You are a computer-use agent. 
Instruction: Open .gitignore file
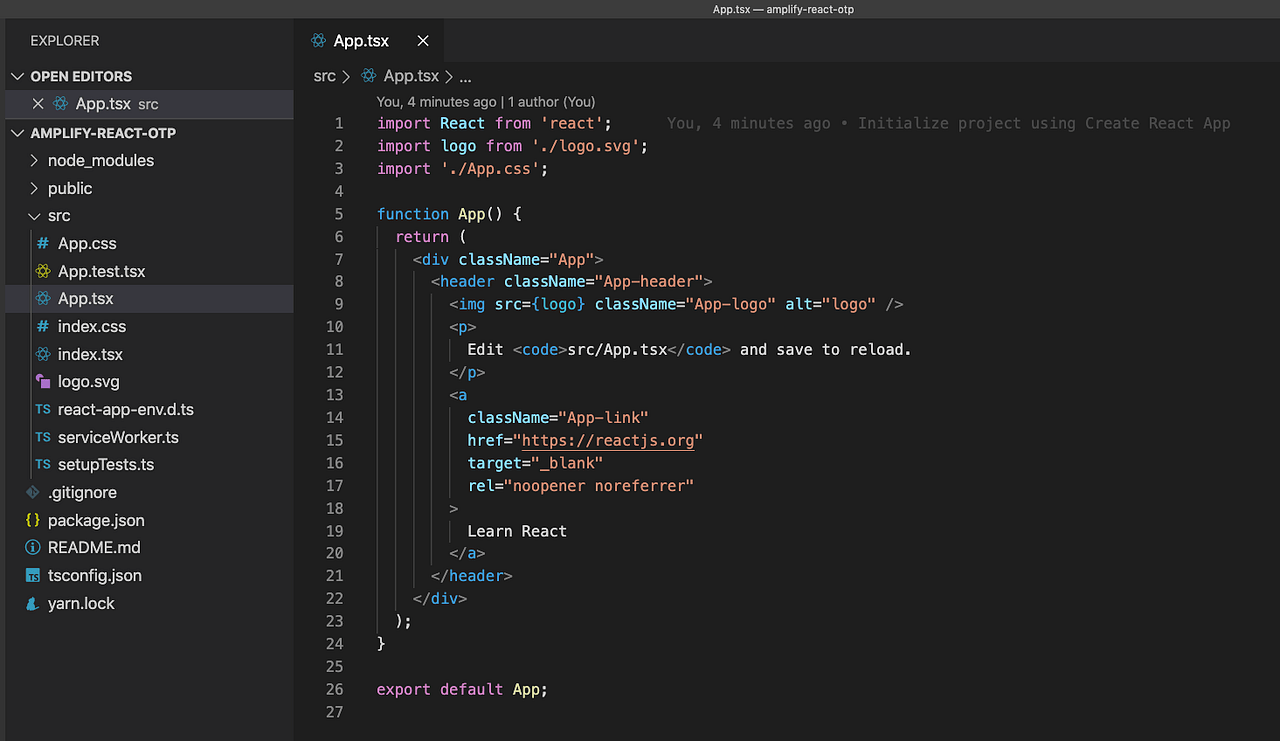(82, 492)
